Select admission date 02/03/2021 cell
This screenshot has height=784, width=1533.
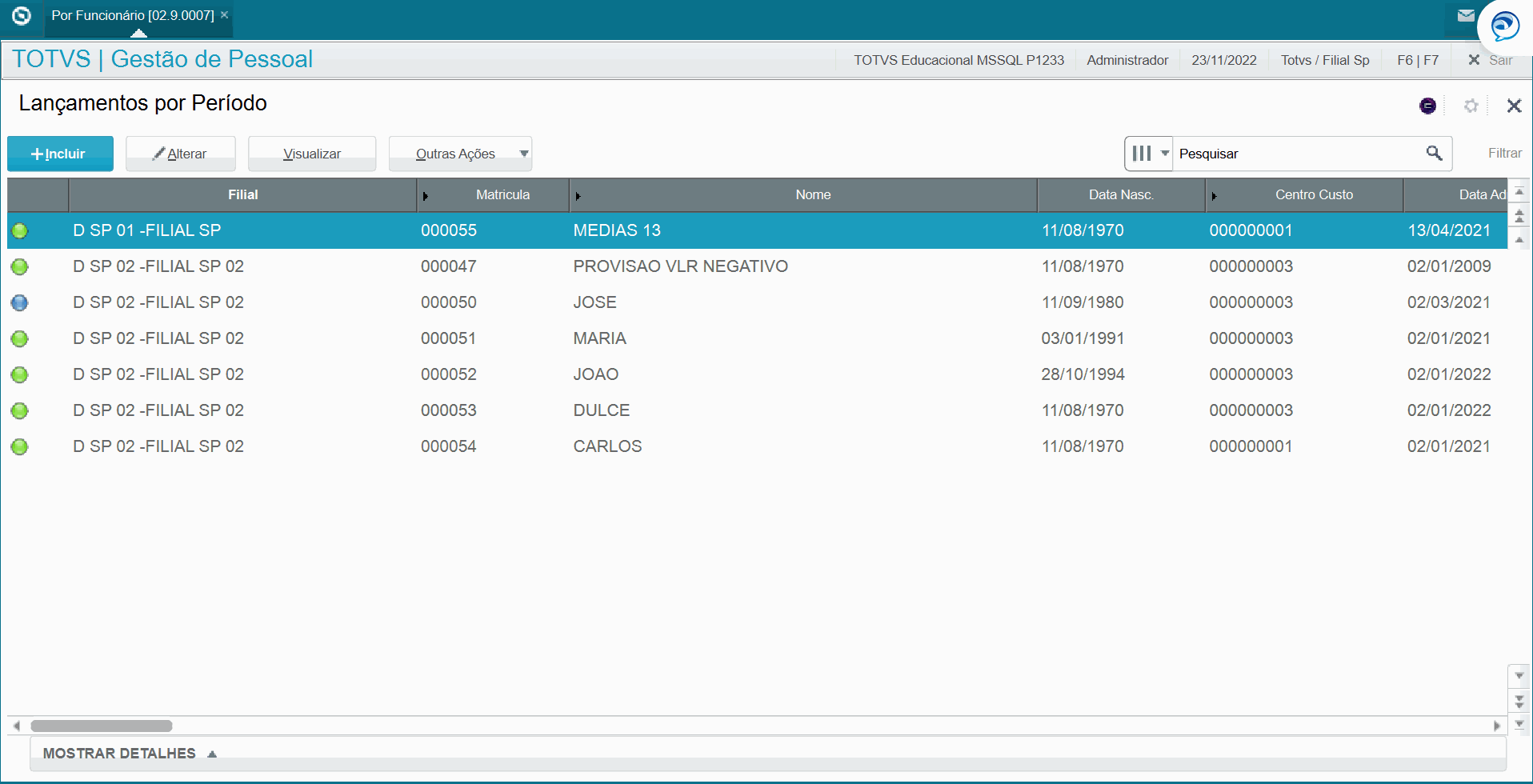(x=1449, y=302)
